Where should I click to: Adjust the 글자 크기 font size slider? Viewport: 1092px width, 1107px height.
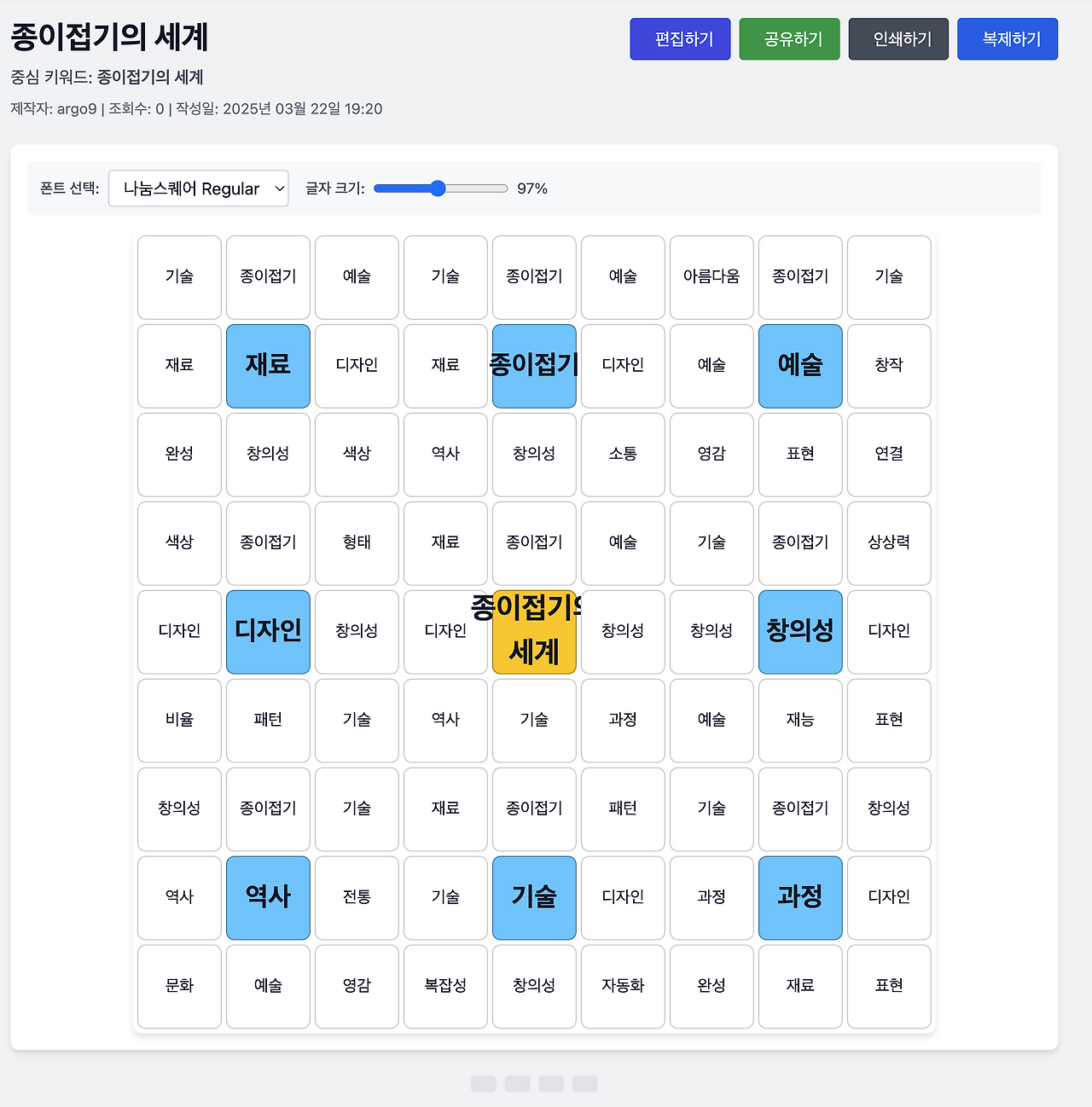[439, 188]
